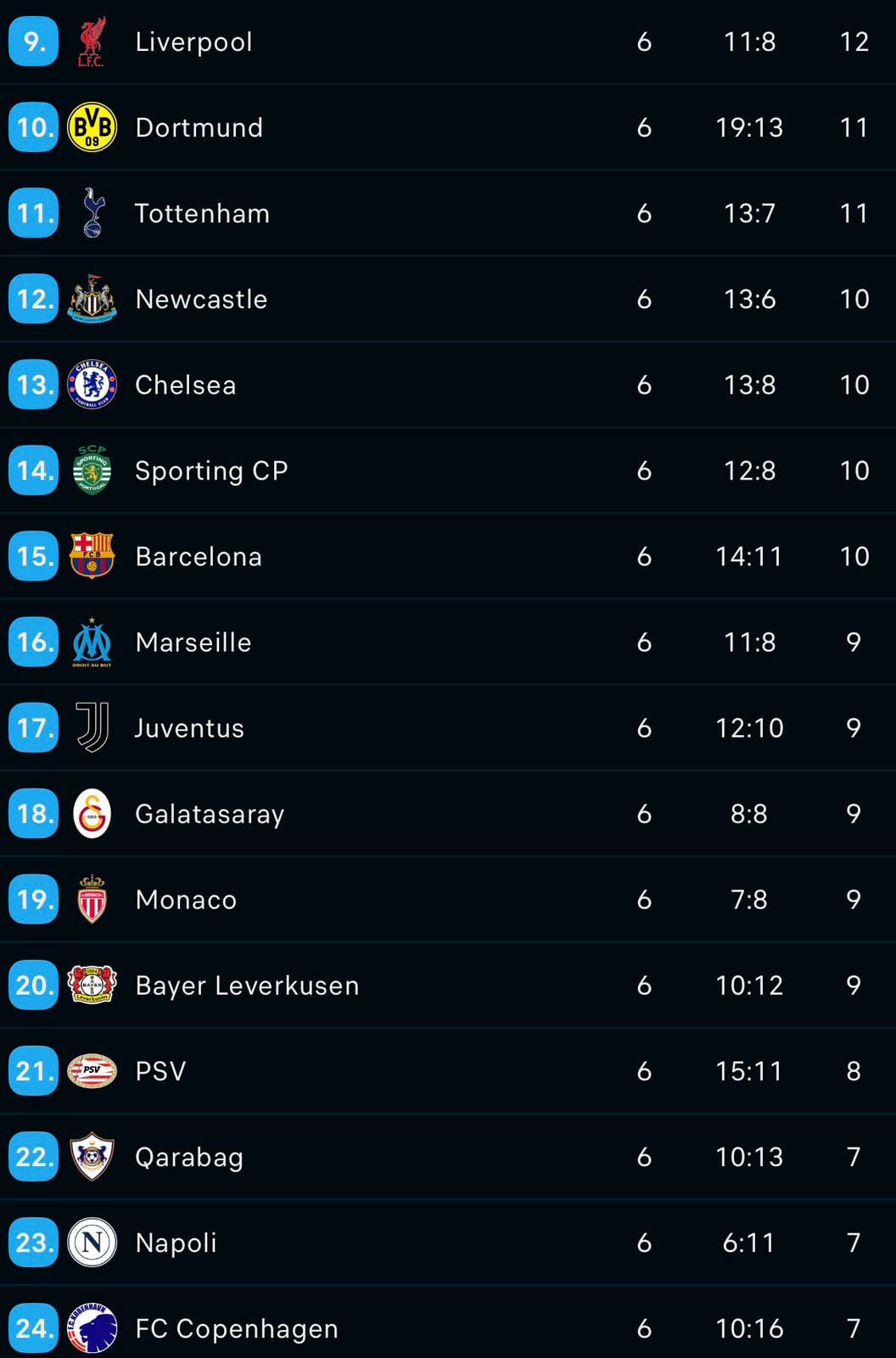
Task: Click the Juventus J logo
Action: point(92,727)
